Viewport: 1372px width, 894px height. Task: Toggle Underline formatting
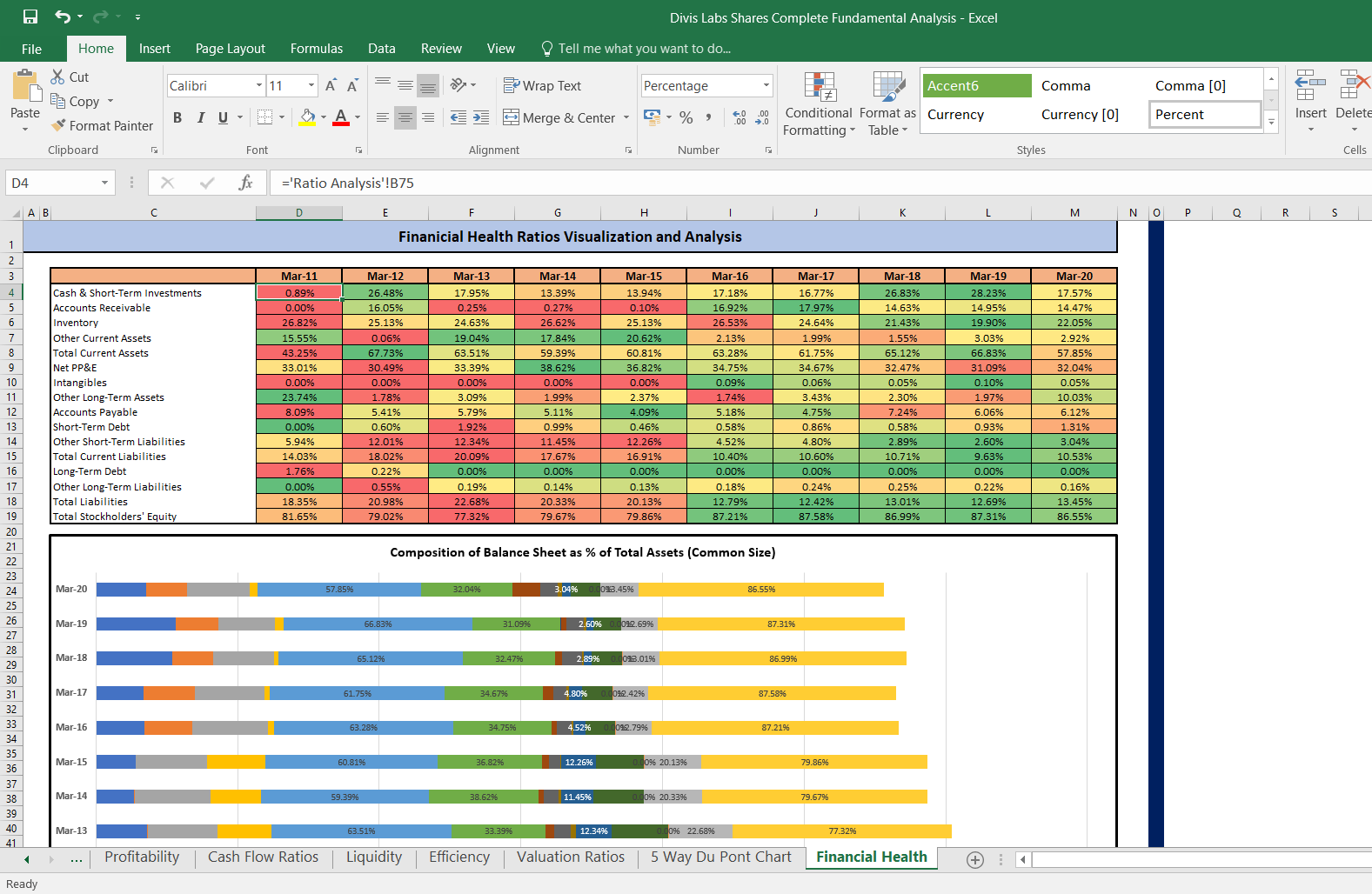tap(223, 117)
